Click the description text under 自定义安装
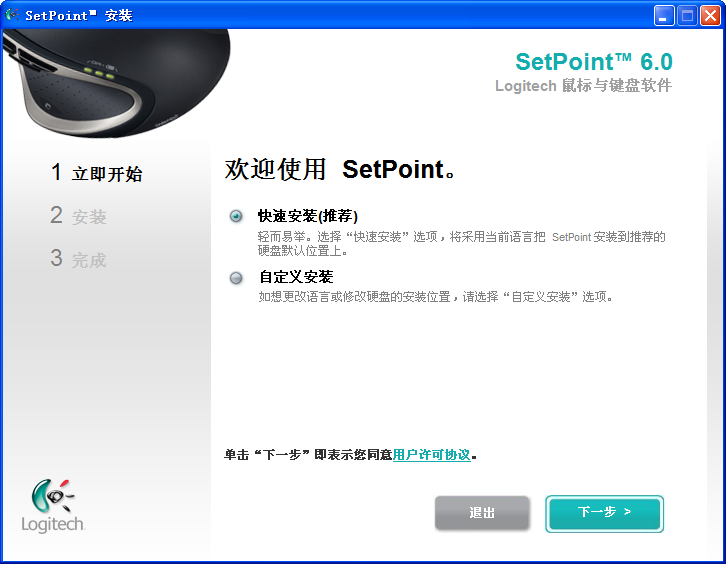726x564 pixels. point(435,297)
